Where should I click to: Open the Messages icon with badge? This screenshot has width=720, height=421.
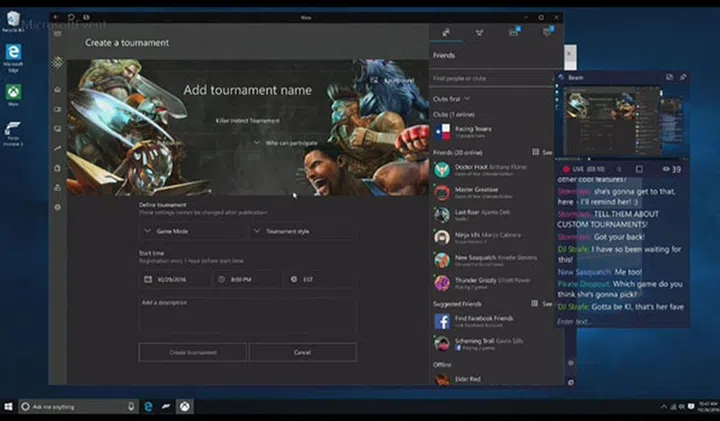pos(513,31)
